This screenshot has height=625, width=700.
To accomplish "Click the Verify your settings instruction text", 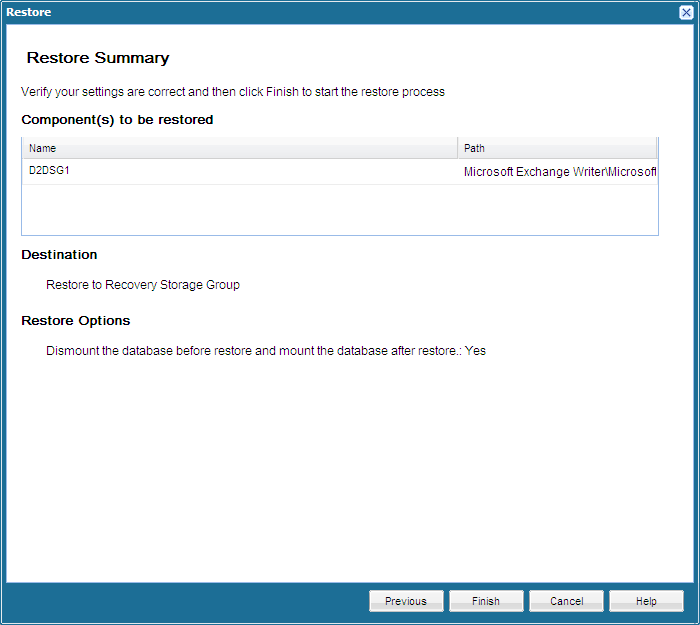I will click(233, 92).
